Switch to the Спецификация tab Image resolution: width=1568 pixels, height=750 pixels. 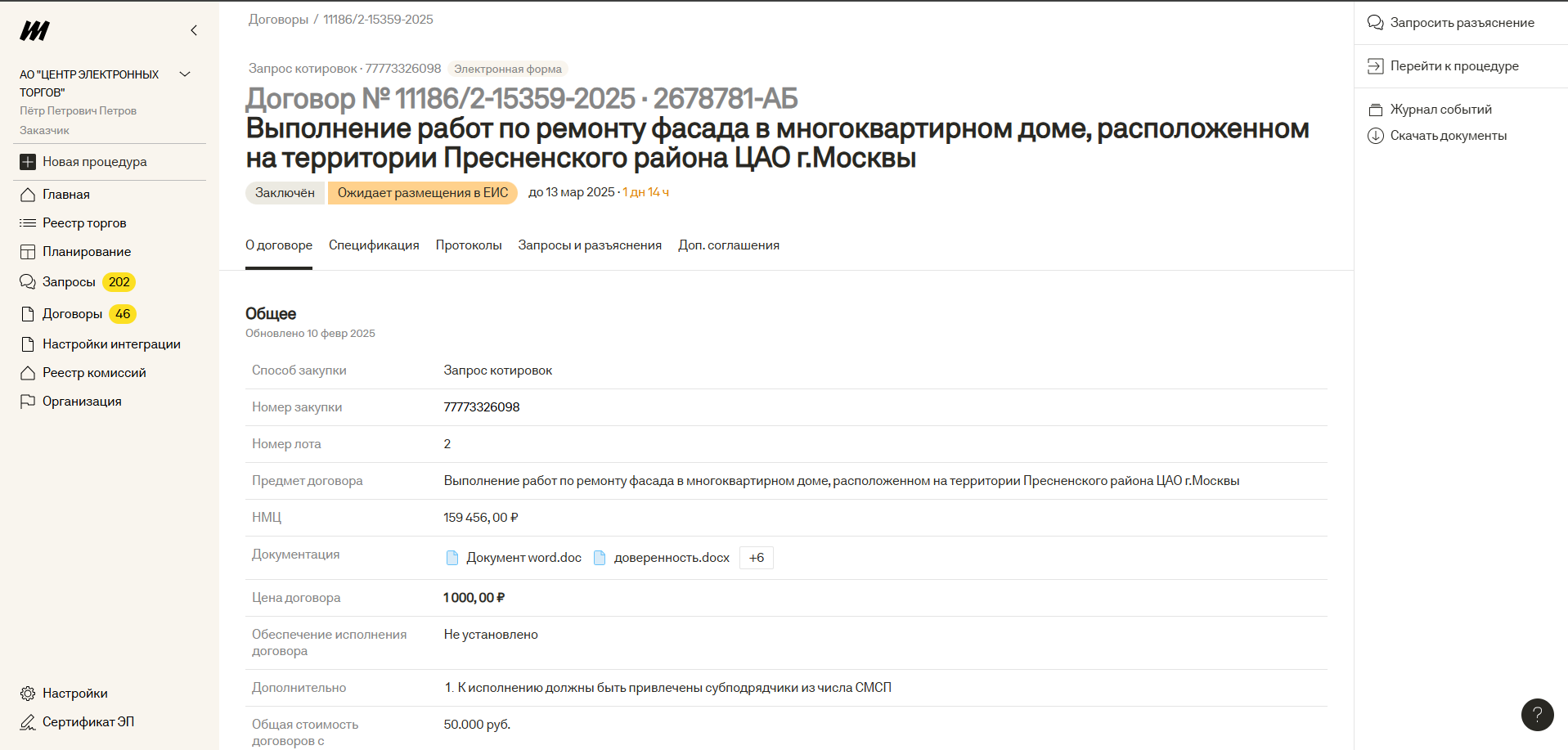pos(374,245)
